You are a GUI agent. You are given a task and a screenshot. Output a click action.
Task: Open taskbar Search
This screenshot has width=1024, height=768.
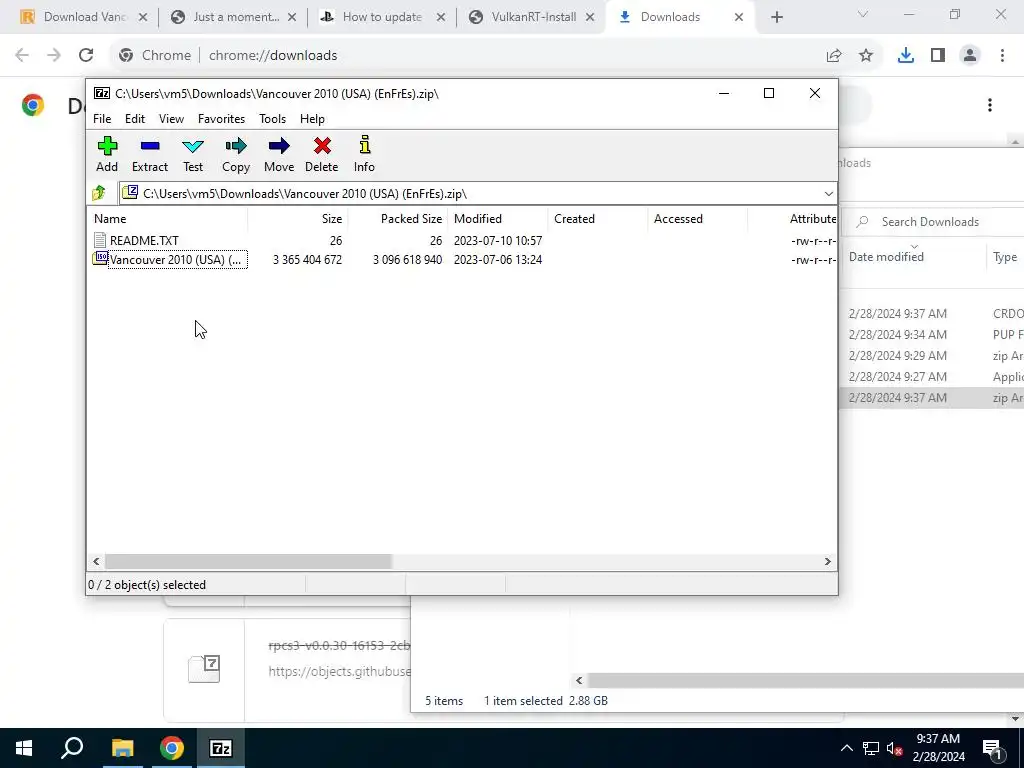72,748
